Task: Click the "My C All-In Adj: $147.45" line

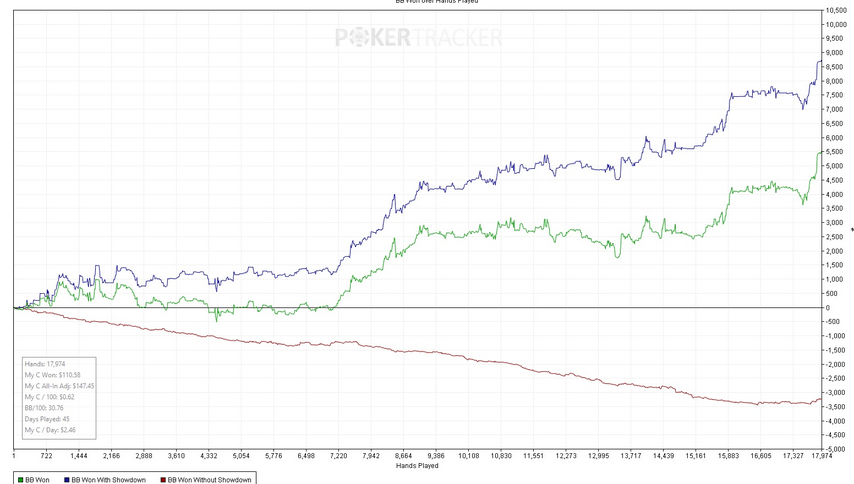Action: point(59,385)
